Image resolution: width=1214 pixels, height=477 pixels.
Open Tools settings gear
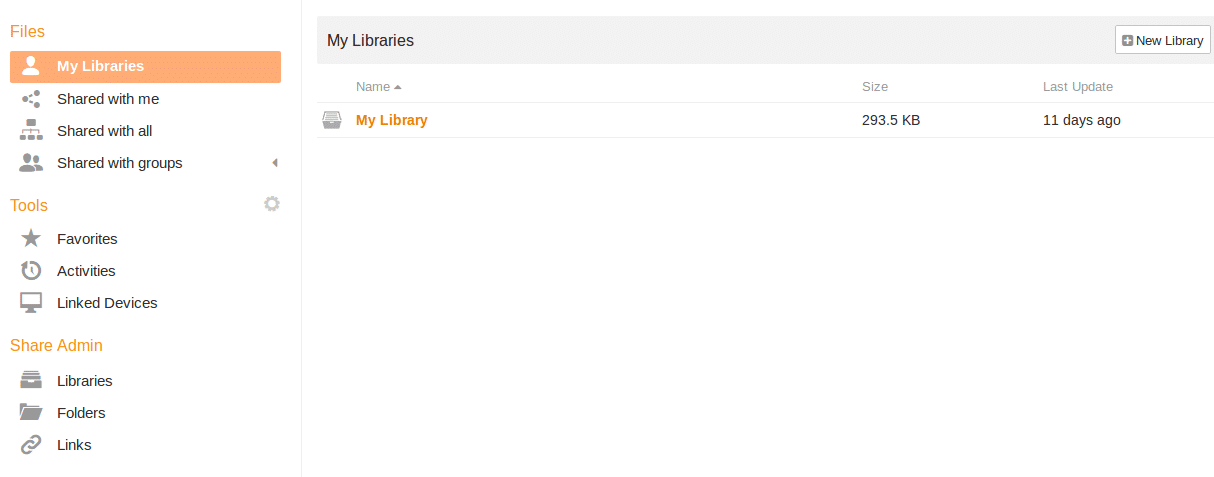(272, 204)
